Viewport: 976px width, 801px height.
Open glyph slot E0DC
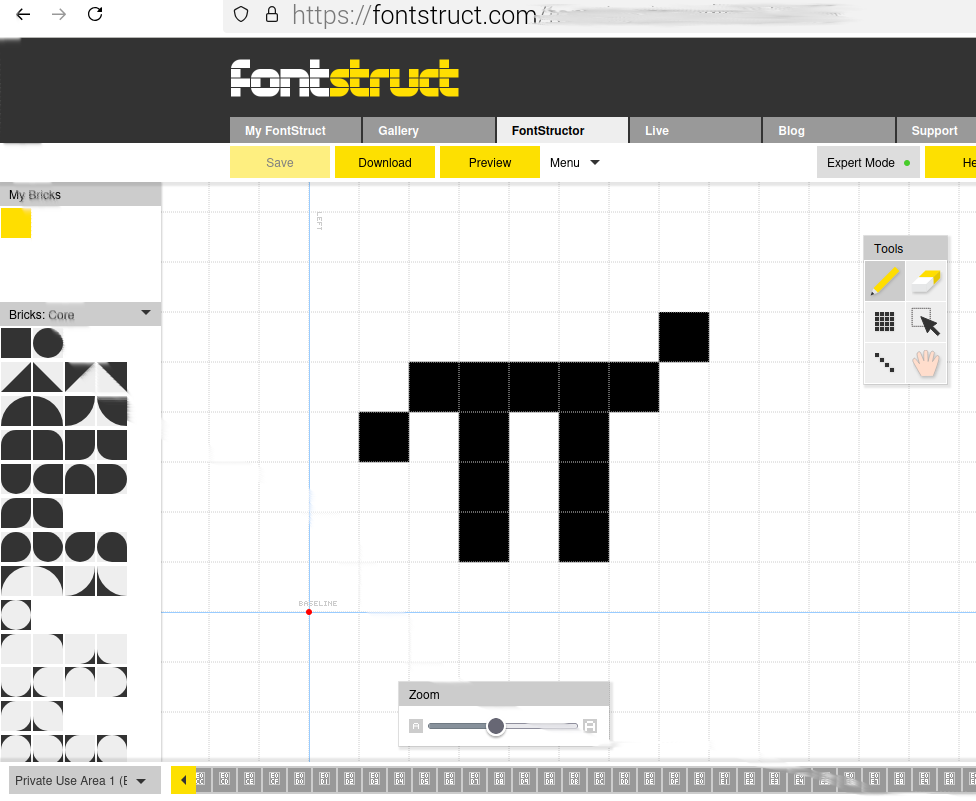coord(599,779)
